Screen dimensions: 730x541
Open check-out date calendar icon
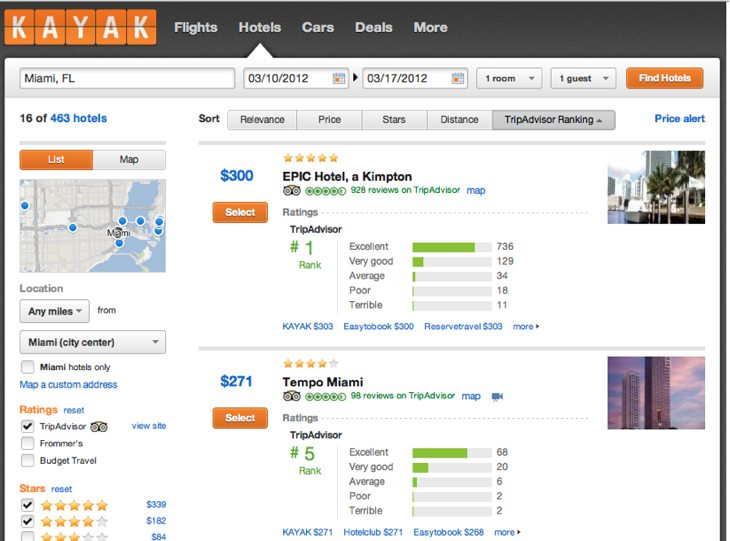click(458, 78)
